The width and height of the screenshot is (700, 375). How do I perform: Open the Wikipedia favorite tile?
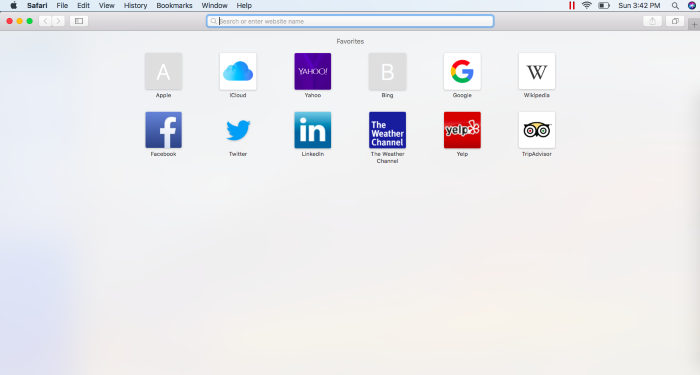537,71
